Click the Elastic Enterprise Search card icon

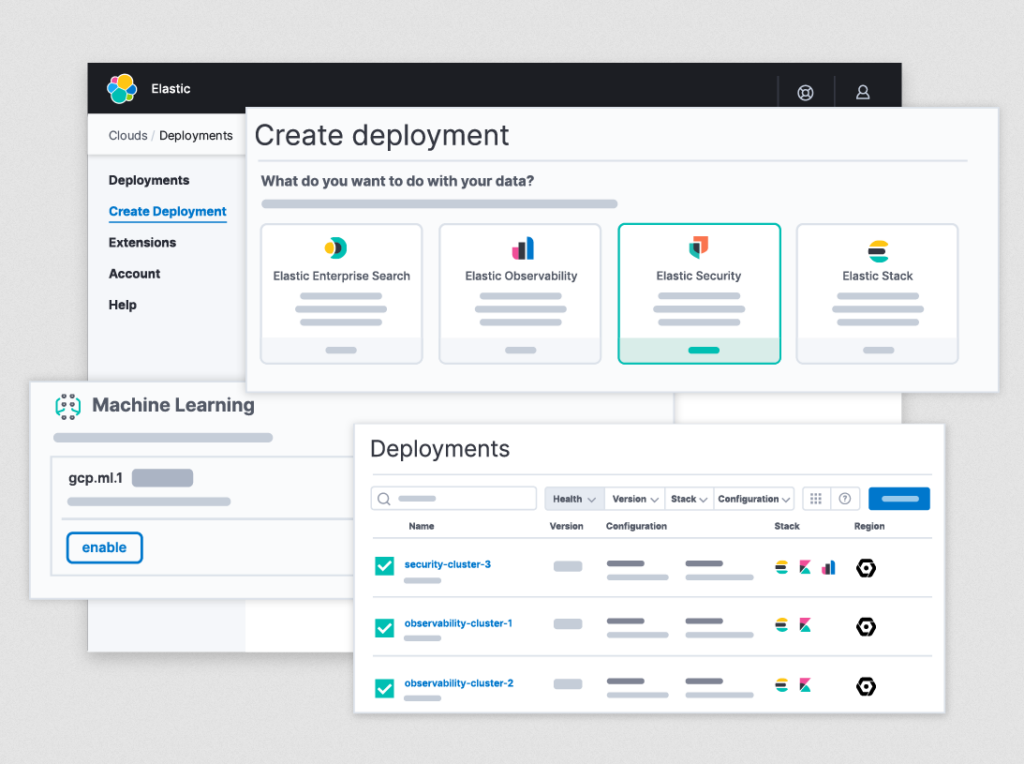point(336,248)
